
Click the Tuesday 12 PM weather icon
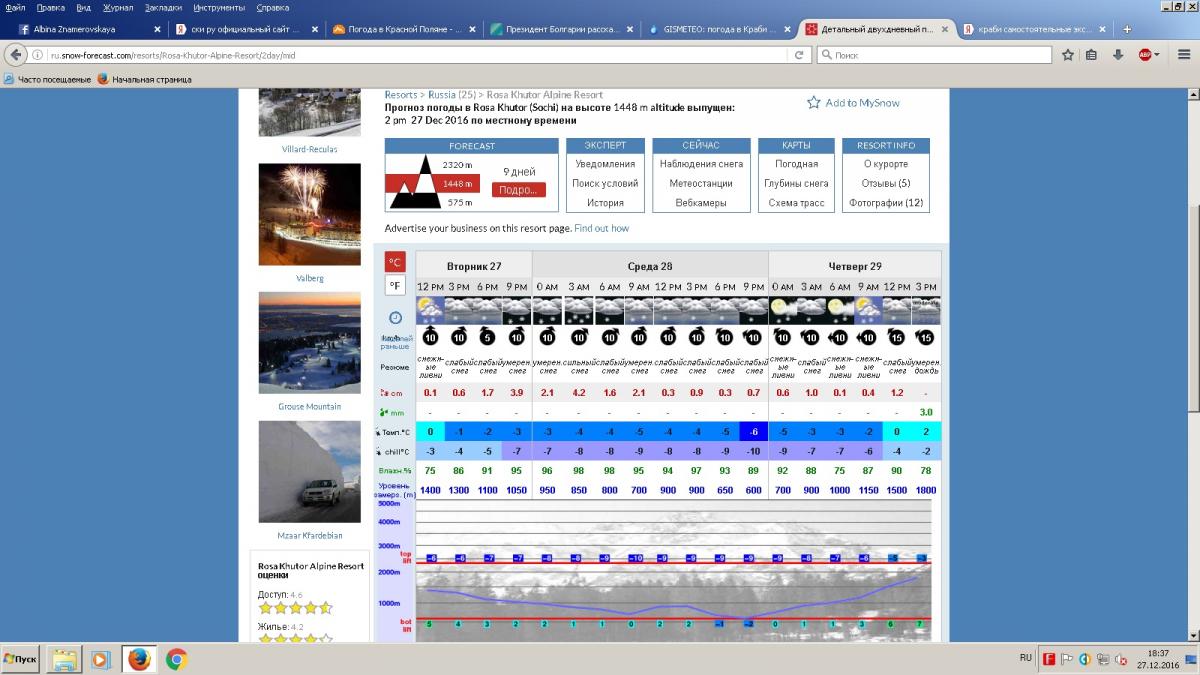coord(430,309)
